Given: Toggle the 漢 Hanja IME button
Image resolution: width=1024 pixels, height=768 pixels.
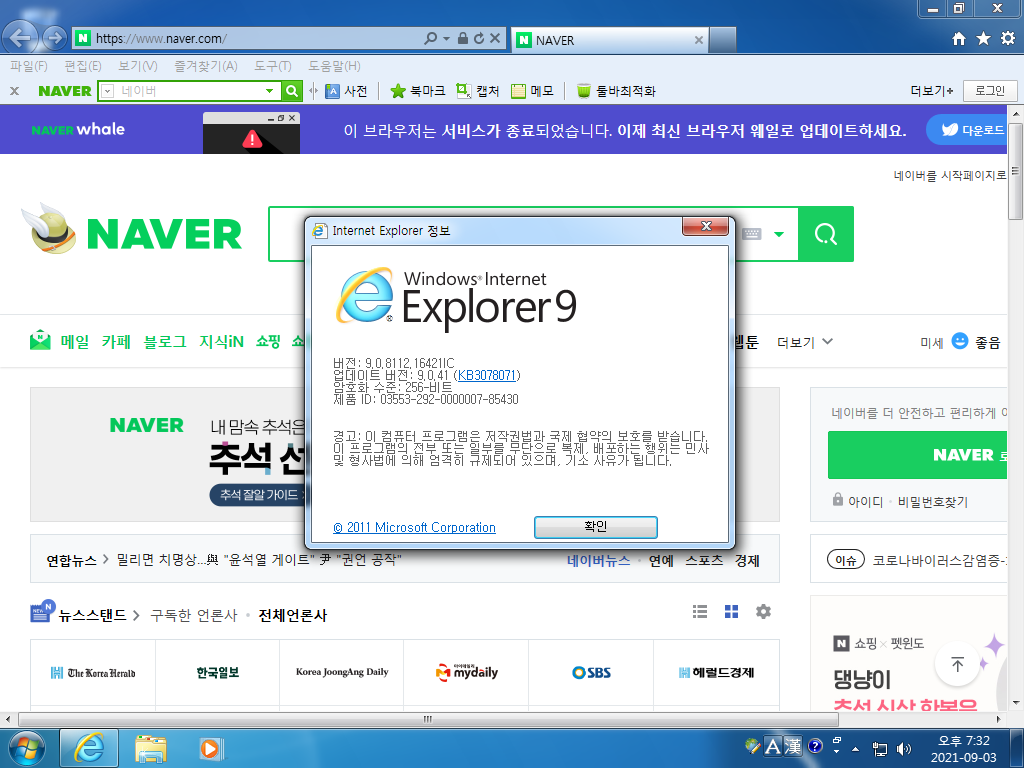Looking at the screenshot, I should pyautogui.click(x=792, y=746).
